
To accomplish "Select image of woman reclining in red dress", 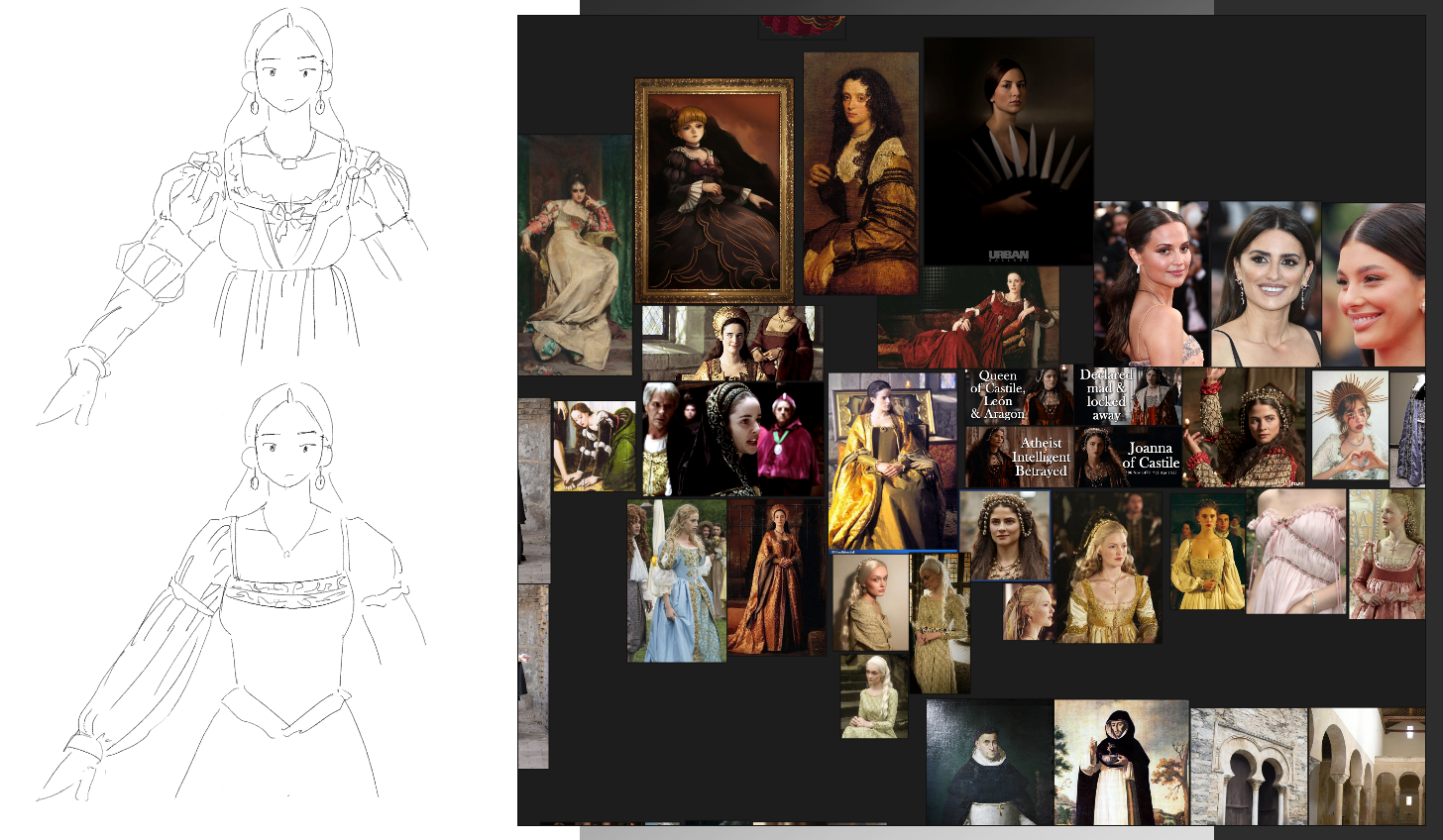I will click(968, 317).
